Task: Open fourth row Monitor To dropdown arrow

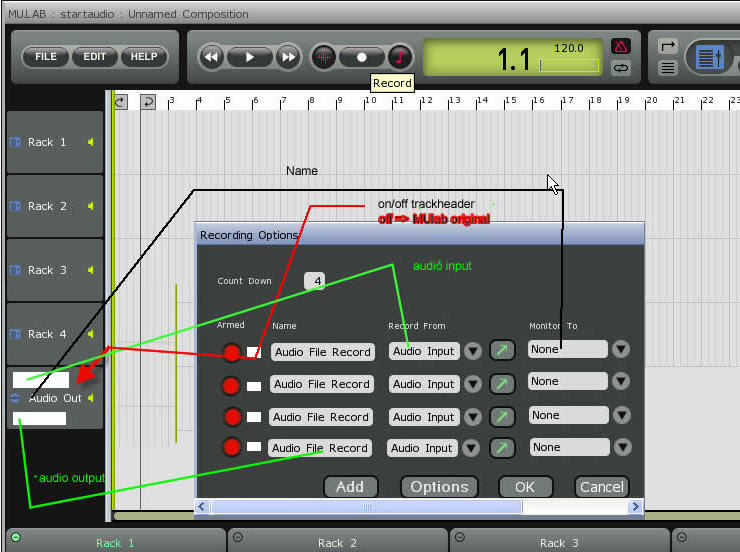Action: coord(623,447)
